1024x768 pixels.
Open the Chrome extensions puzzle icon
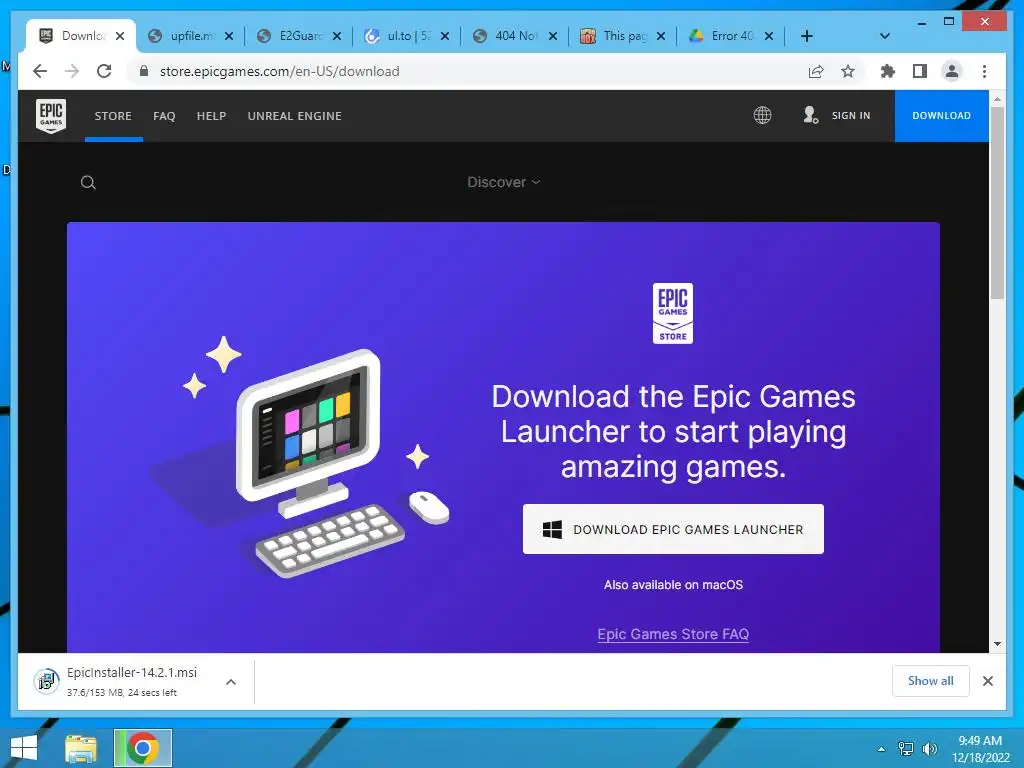point(888,71)
